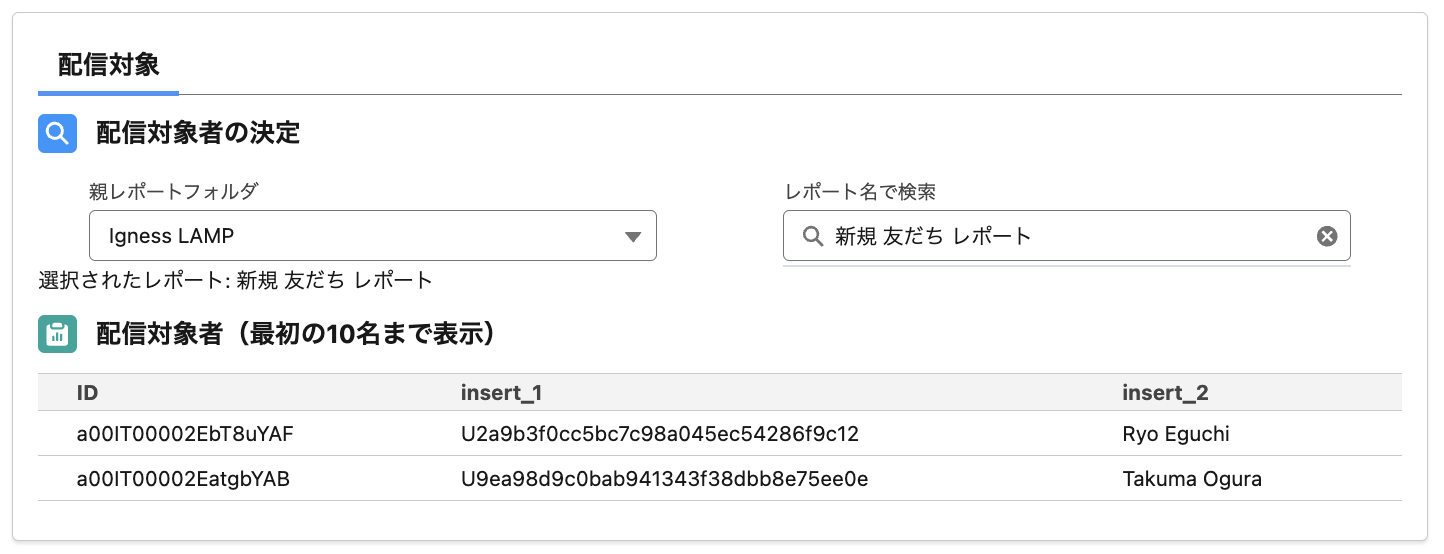1444x554 pixels.
Task: Click the ID column header
Action: (x=87, y=393)
